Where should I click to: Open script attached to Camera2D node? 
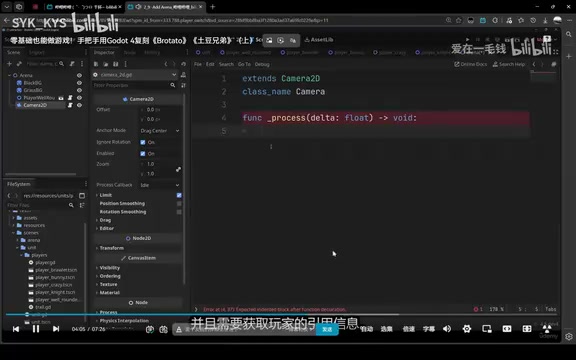point(70,105)
